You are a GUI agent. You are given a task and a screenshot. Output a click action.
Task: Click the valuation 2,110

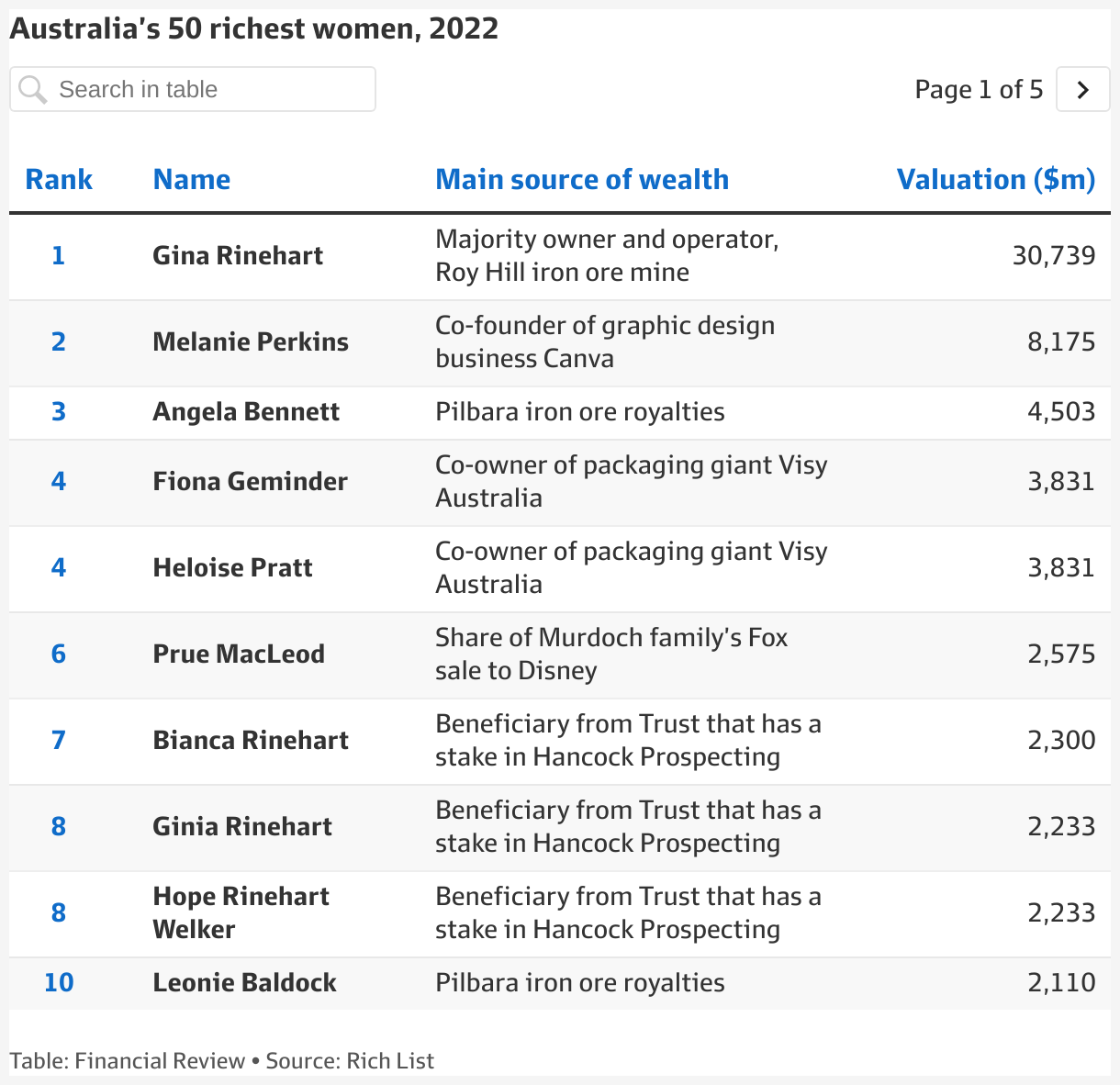(1061, 982)
